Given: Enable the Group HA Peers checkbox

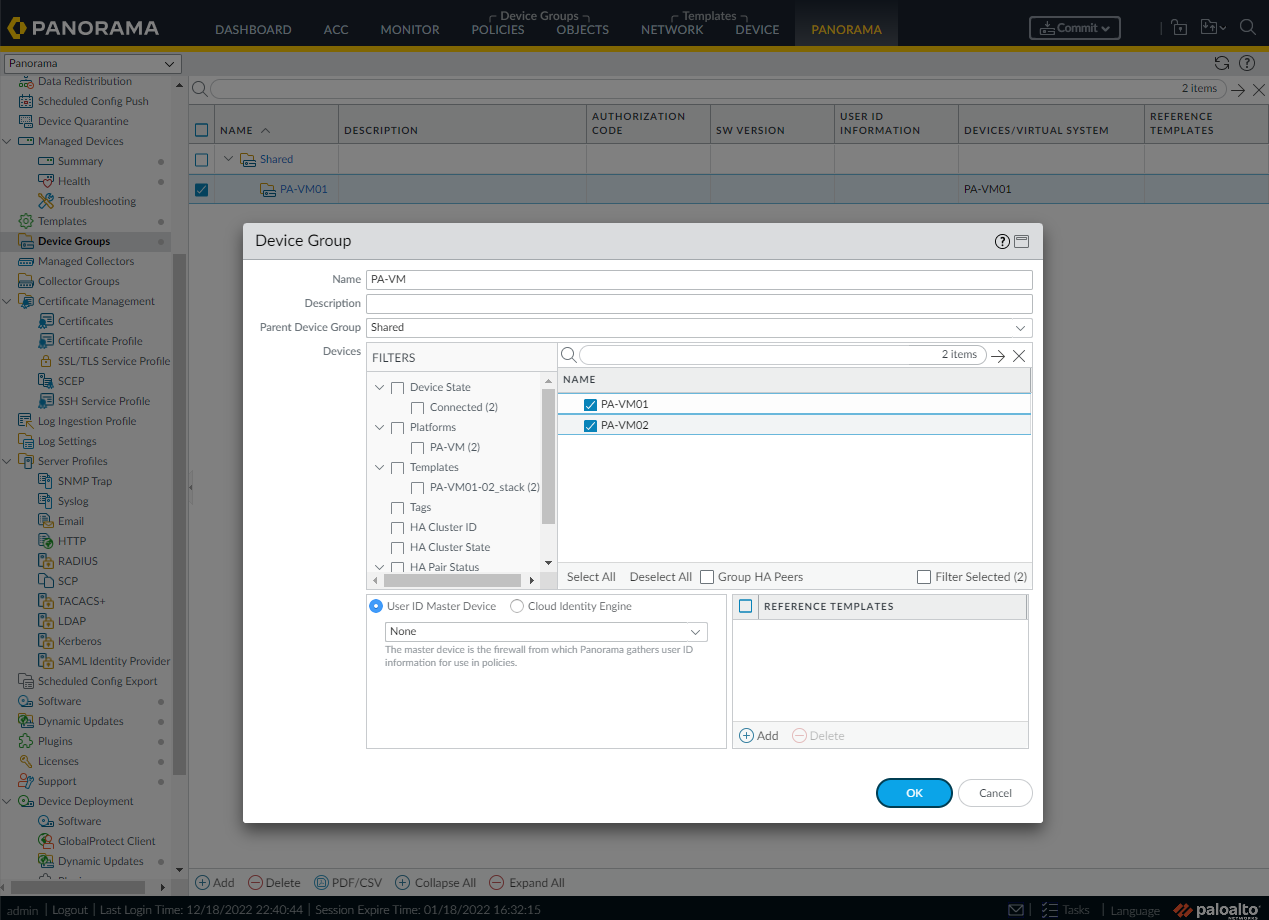Looking at the screenshot, I should [x=707, y=577].
